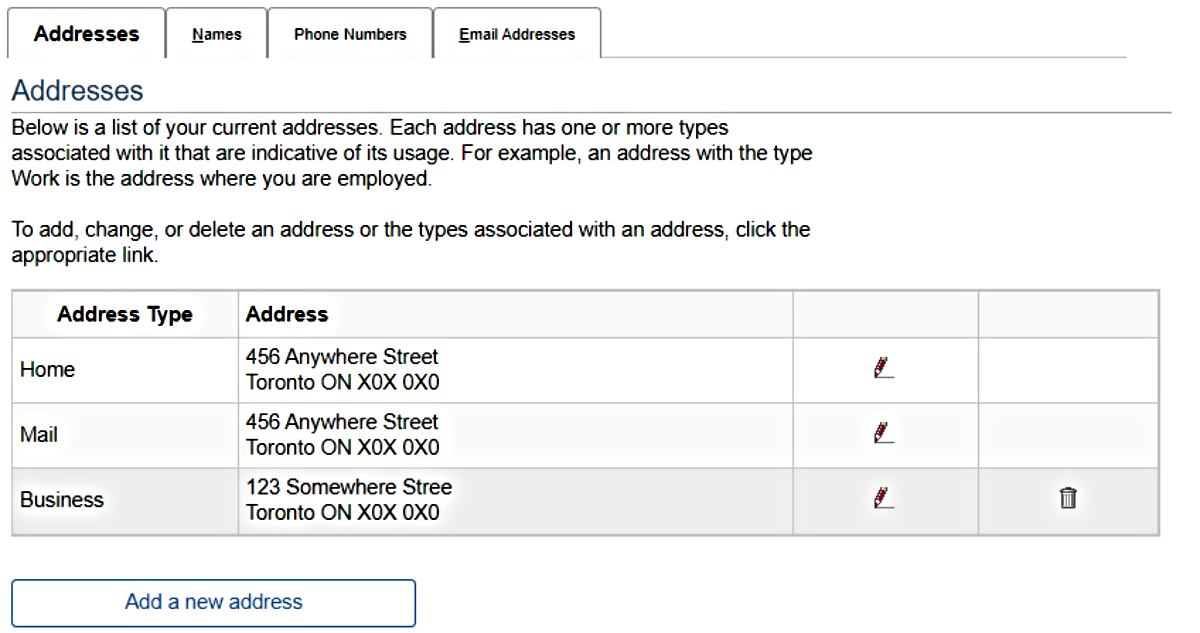This screenshot has width=1200, height=633.
Task: Delete the Business address using the trash icon
Action: (x=1068, y=499)
